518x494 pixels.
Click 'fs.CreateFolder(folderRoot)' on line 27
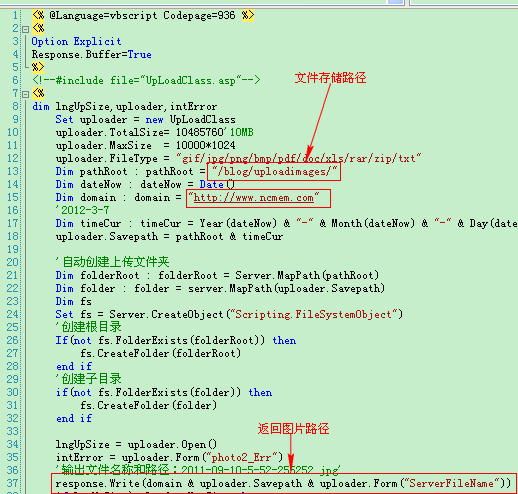[160, 354]
